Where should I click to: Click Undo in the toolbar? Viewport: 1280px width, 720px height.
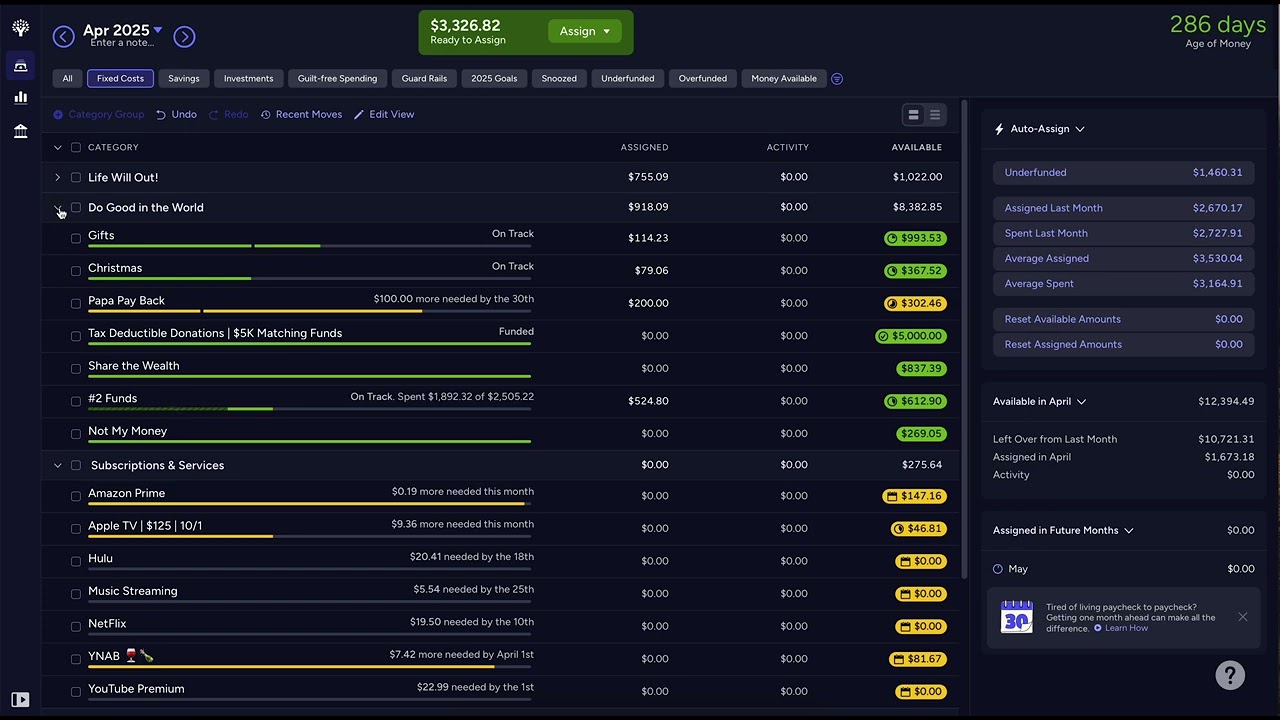coord(177,115)
